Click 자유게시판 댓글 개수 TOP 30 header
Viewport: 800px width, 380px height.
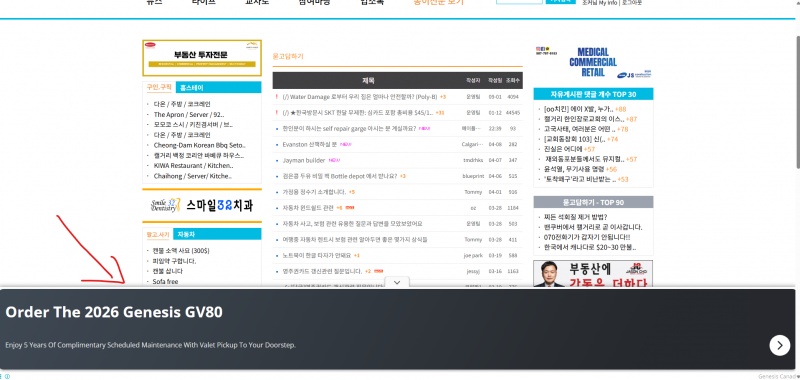593,94
